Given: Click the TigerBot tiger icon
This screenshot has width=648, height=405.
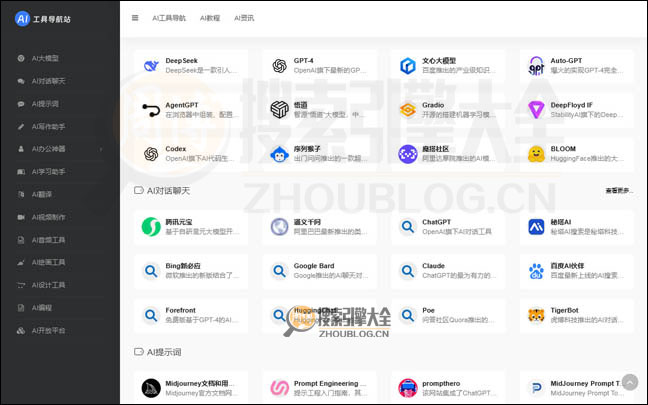Looking at the screenshot, I should (x=536, y=315).
